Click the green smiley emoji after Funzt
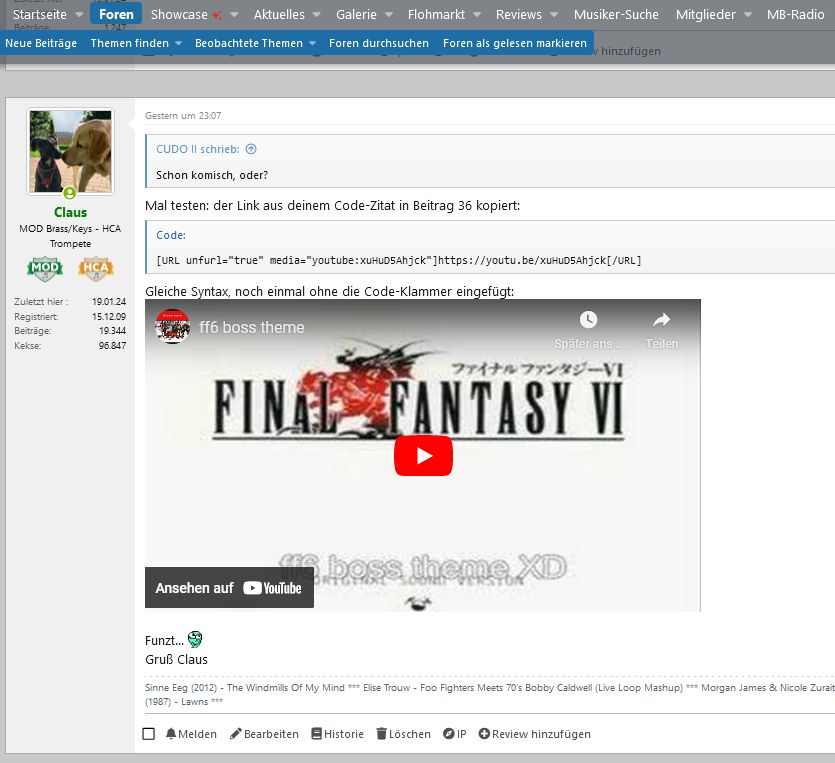This screenshot has width=835, height=763. pyautogui.click(x=195, y=639)
